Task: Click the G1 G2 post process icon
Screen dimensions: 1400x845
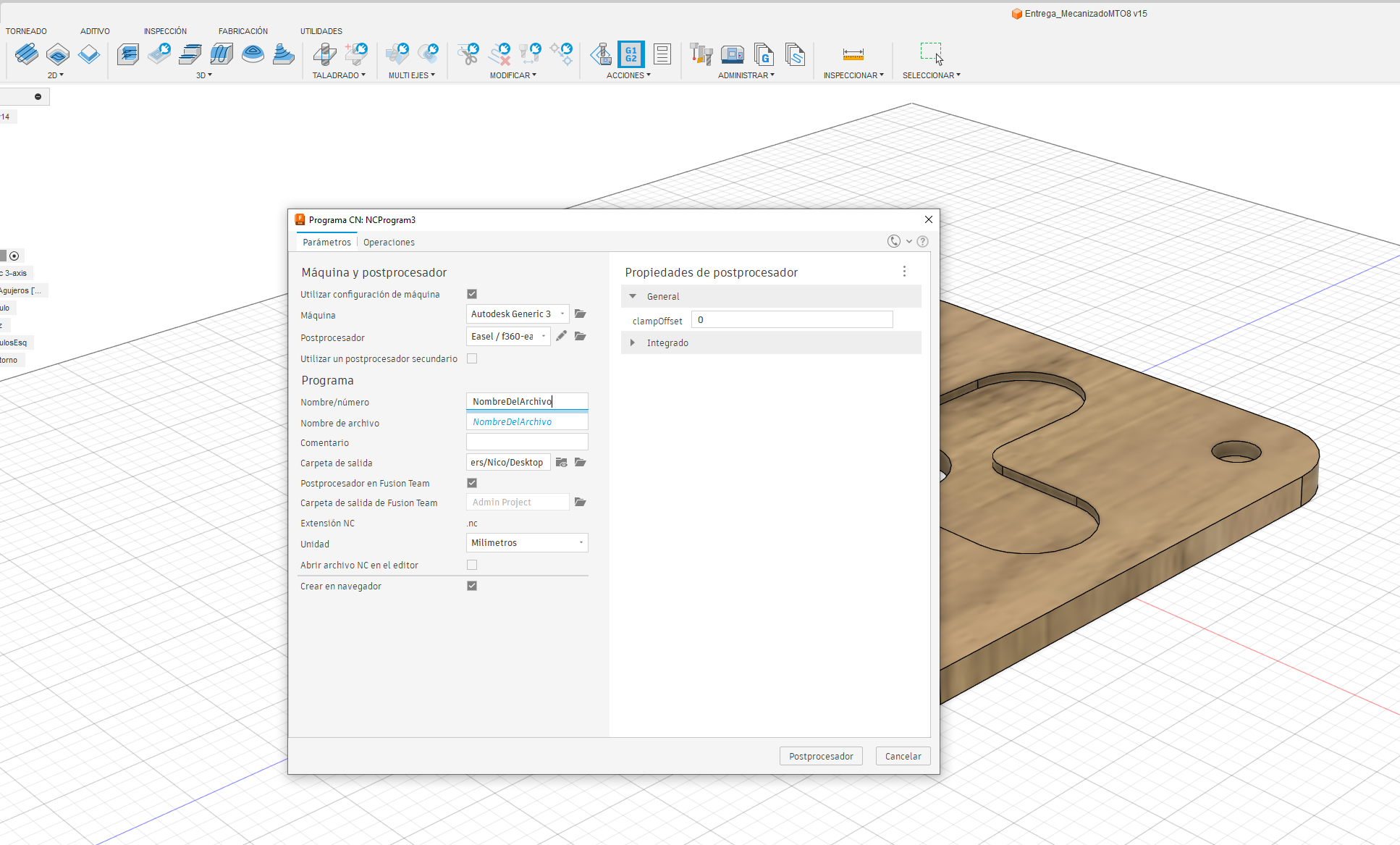Action: click(631, 54)
